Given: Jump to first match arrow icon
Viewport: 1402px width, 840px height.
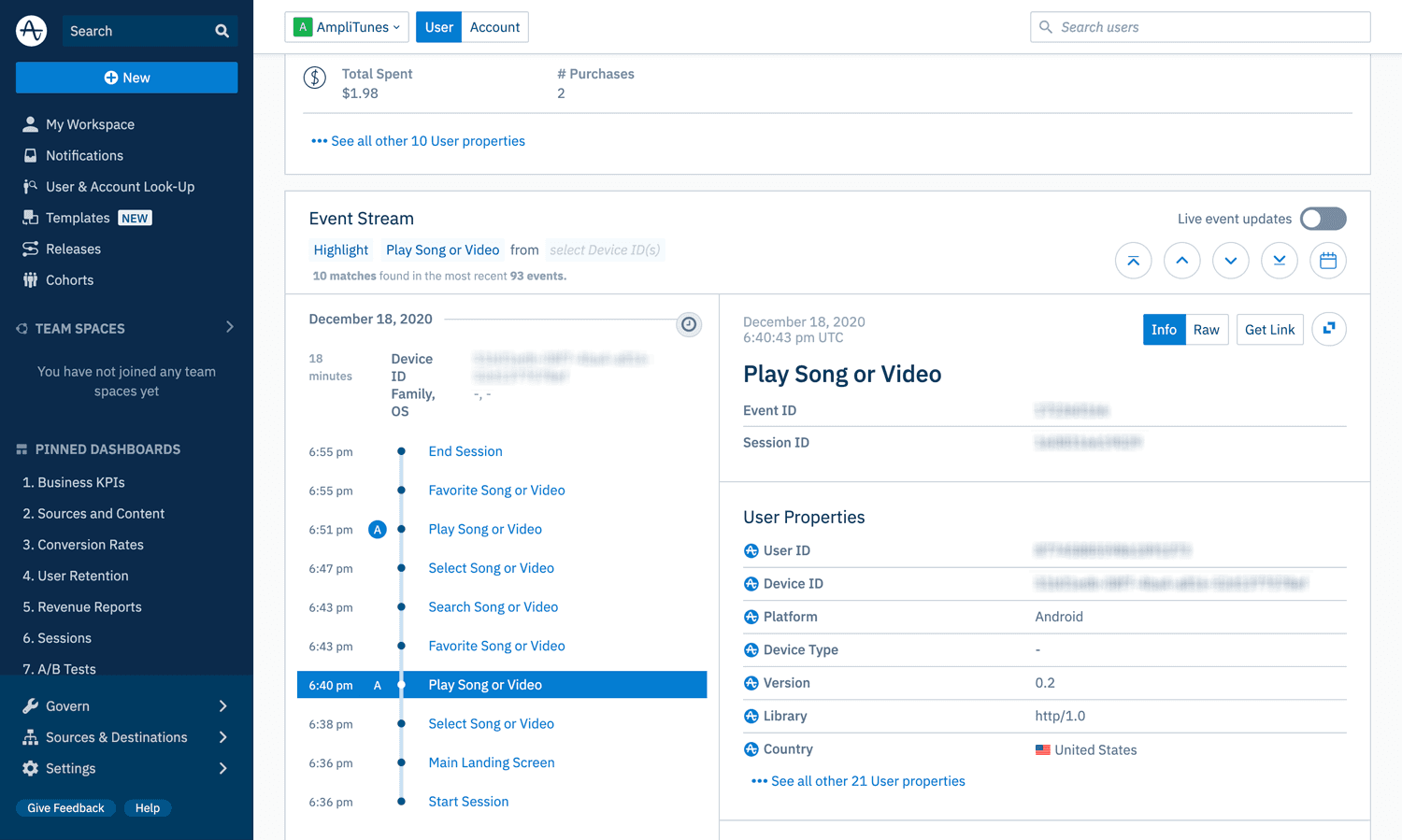Looking at the screenshot, I should [x=1133, y=261].
